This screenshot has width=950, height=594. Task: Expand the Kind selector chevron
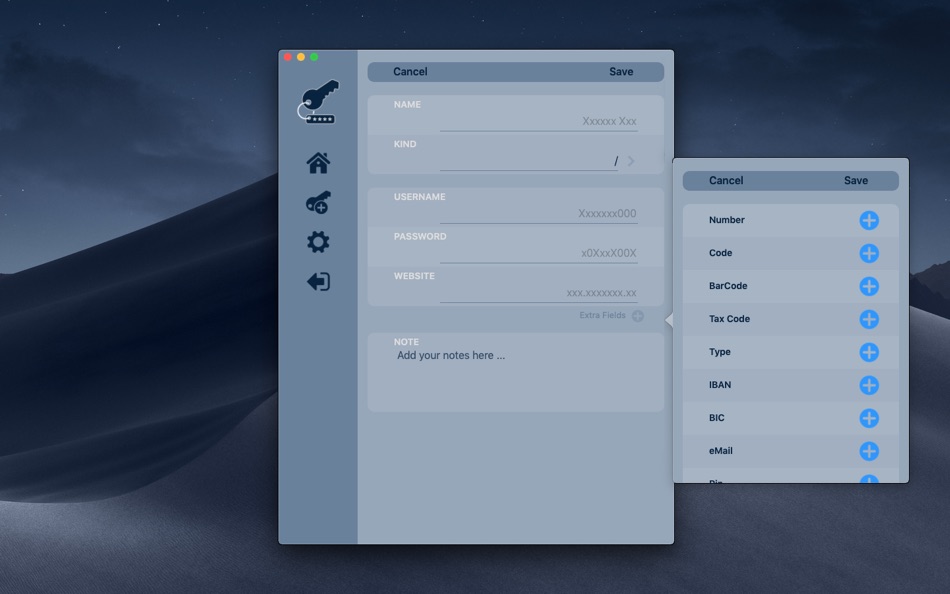point(631,161)
